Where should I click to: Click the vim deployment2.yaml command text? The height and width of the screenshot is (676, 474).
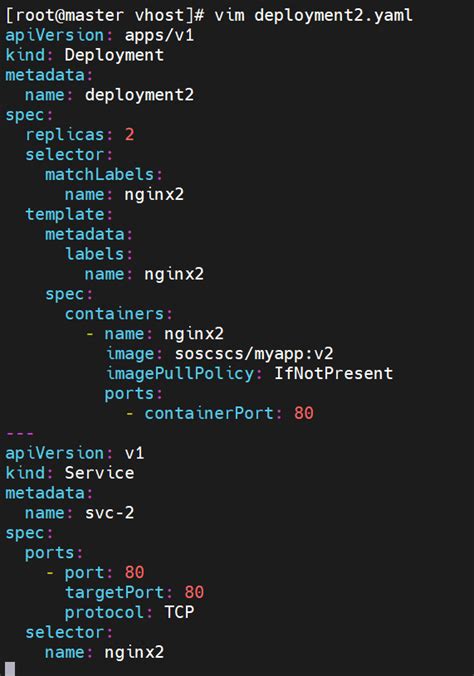click(314, 16)
